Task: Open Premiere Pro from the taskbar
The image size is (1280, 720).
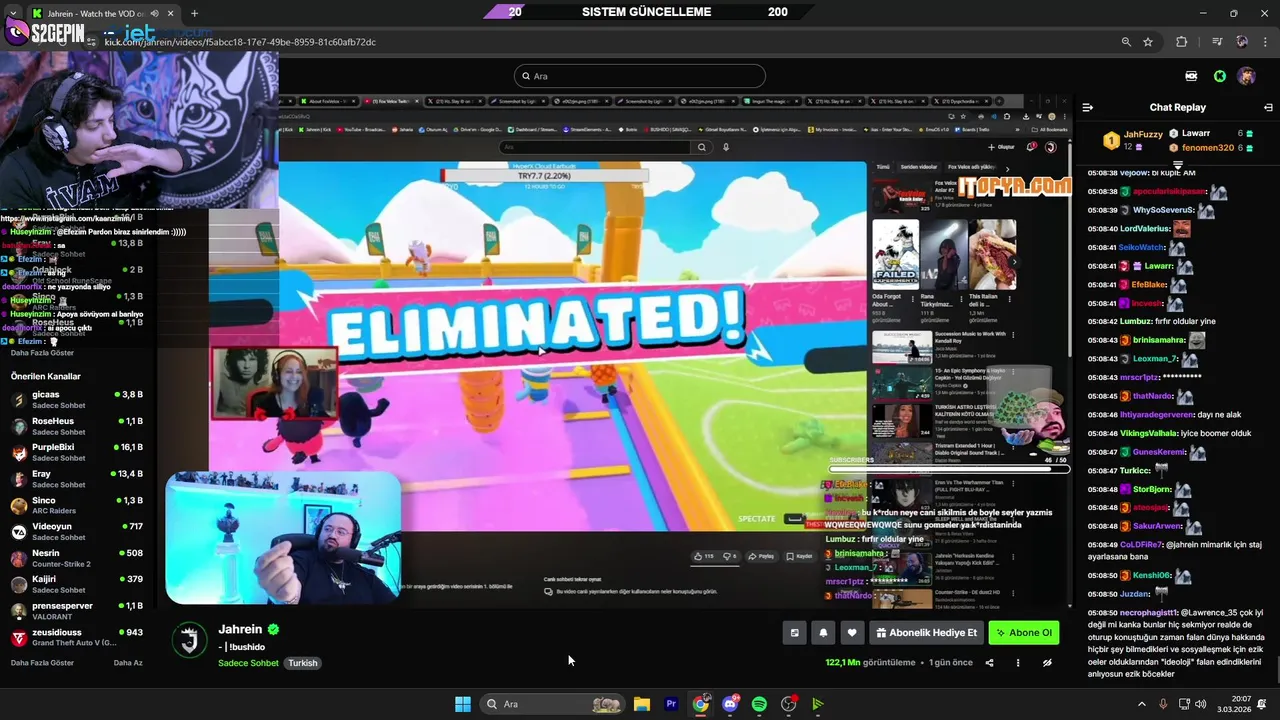Action: click(671, 704)
